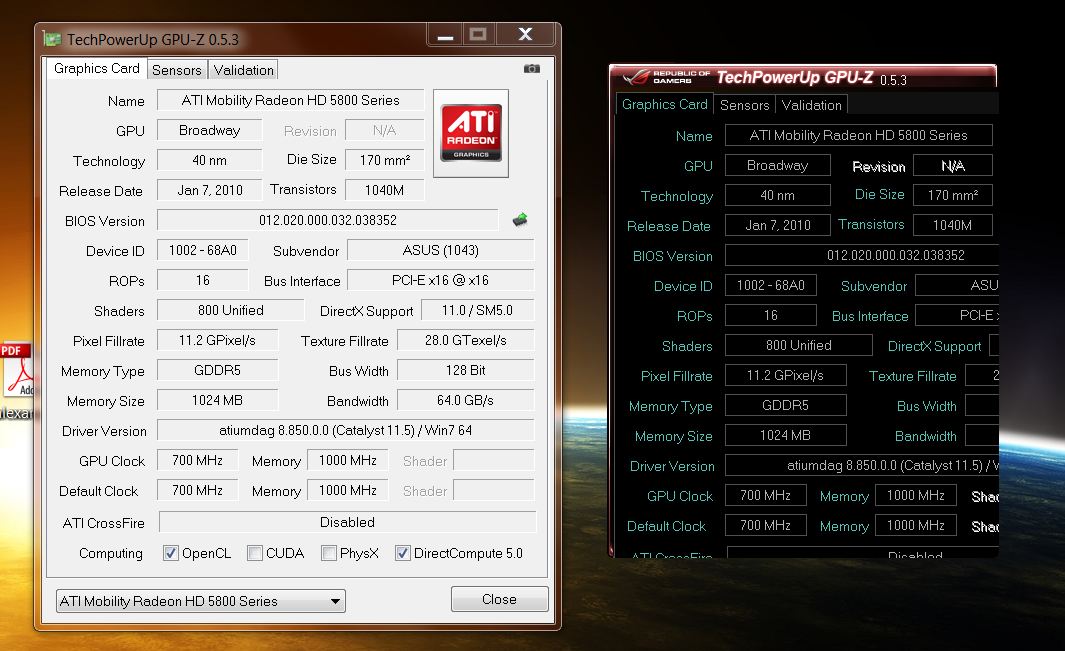Click the Shaders field in standard GPU-Z
This screenshot has height=651, width=1065.
pos(230,310)
